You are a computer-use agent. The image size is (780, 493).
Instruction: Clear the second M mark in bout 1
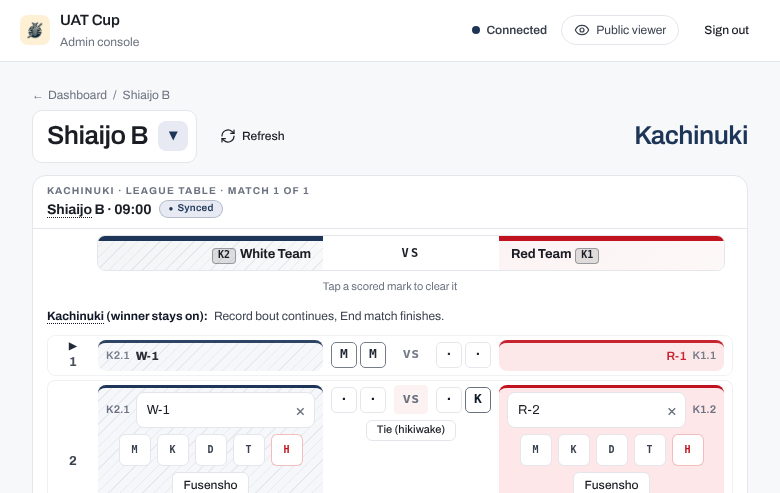(373, 355)
